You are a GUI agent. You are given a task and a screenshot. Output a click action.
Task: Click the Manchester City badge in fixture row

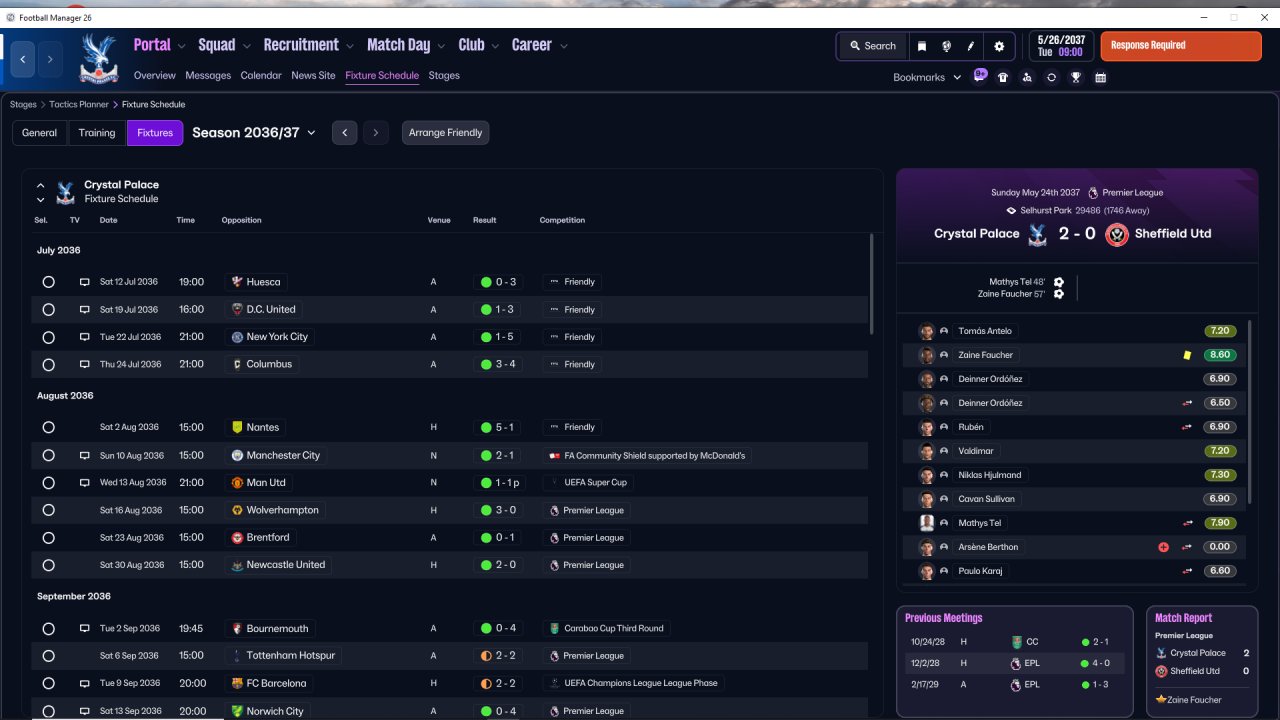[237, 455]
